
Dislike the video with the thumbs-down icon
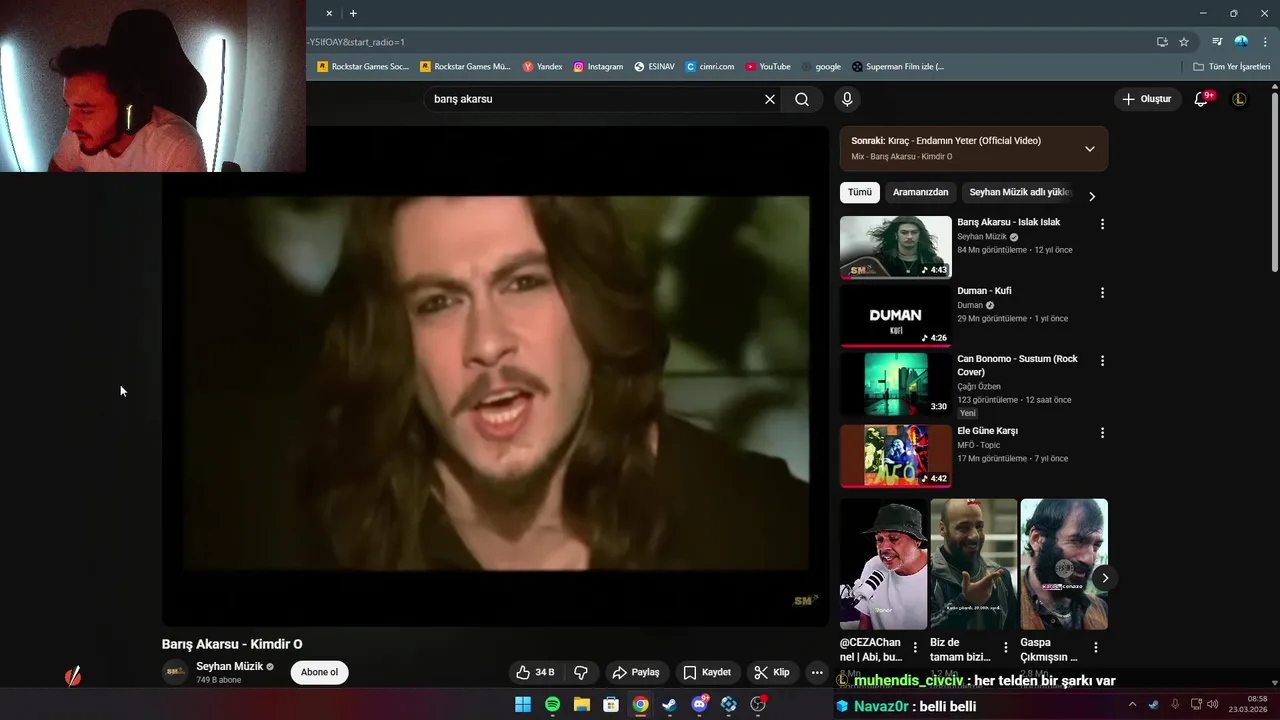[581, 672]
